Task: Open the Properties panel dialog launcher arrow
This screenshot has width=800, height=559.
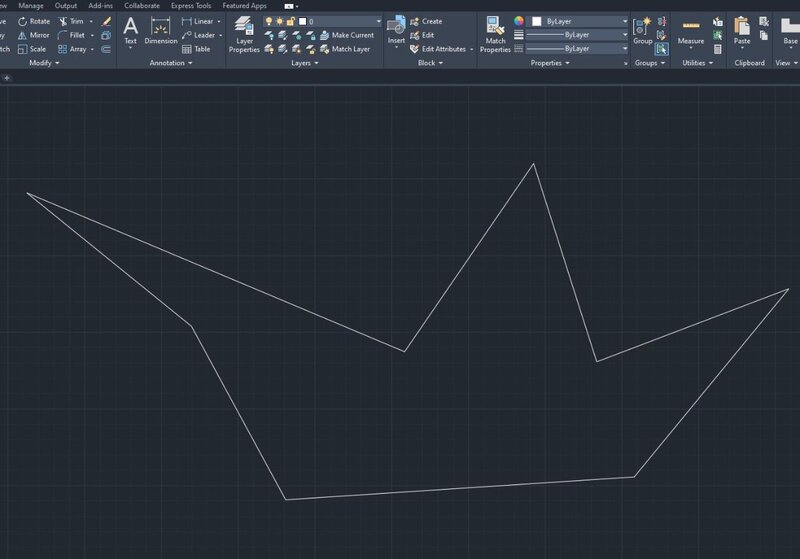Action: click(626, 63)
